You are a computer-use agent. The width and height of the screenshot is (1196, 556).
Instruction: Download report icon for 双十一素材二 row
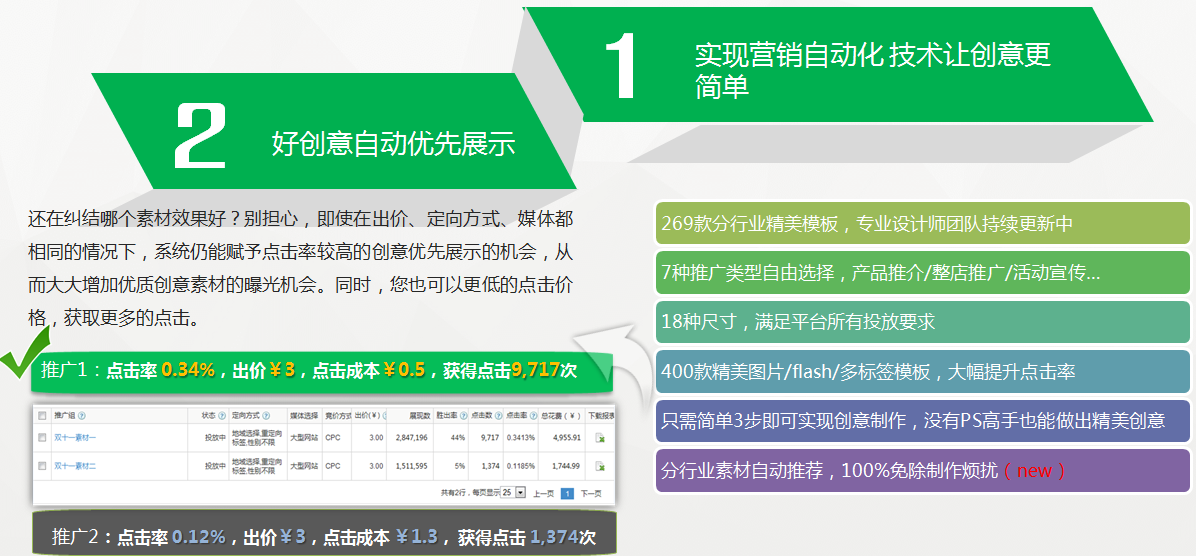[x=600, y=466]
